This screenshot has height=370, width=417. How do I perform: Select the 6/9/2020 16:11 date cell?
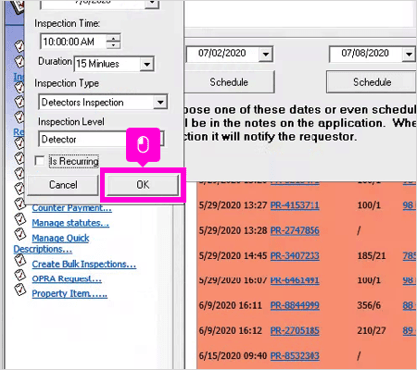tap(230, 305)
